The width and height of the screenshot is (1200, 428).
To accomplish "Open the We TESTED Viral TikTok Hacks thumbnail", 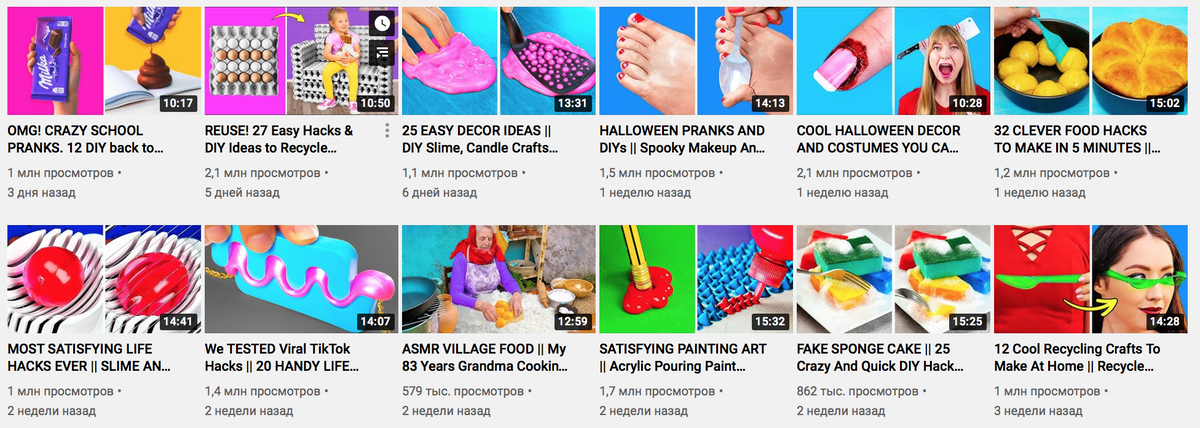I will click(x=301, y=279).
